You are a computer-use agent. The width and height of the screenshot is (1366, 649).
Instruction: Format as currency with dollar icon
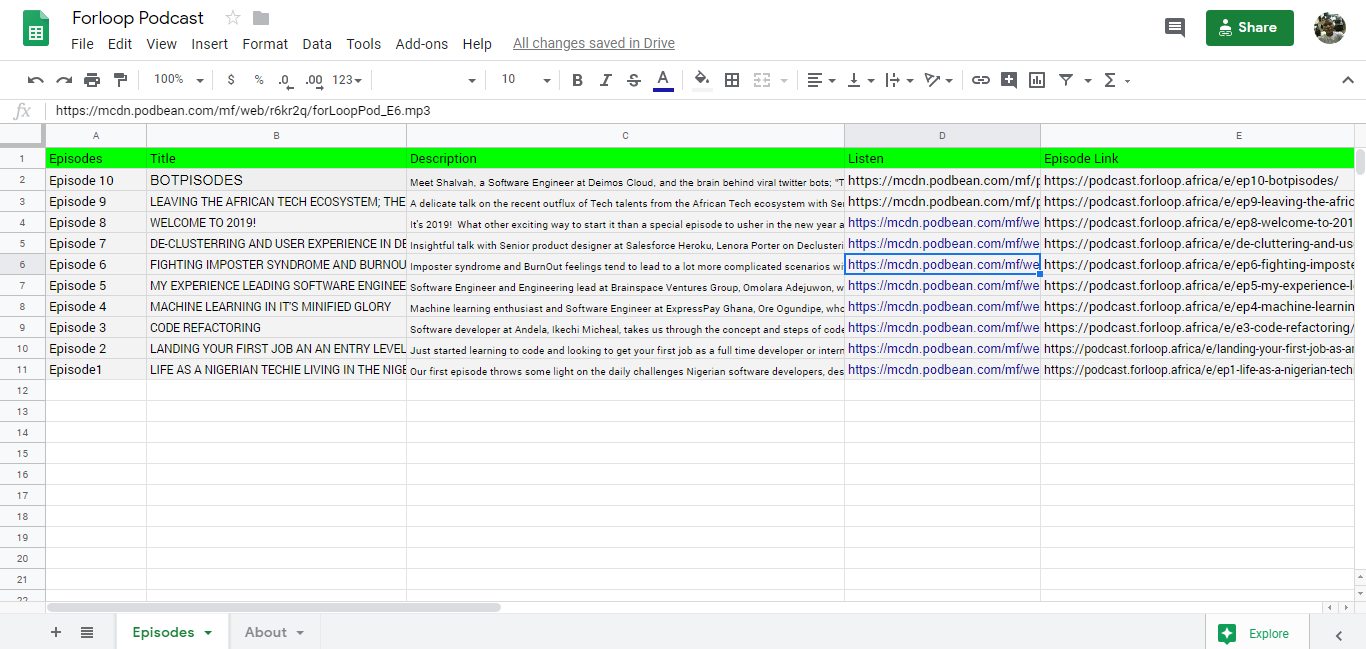231,80
